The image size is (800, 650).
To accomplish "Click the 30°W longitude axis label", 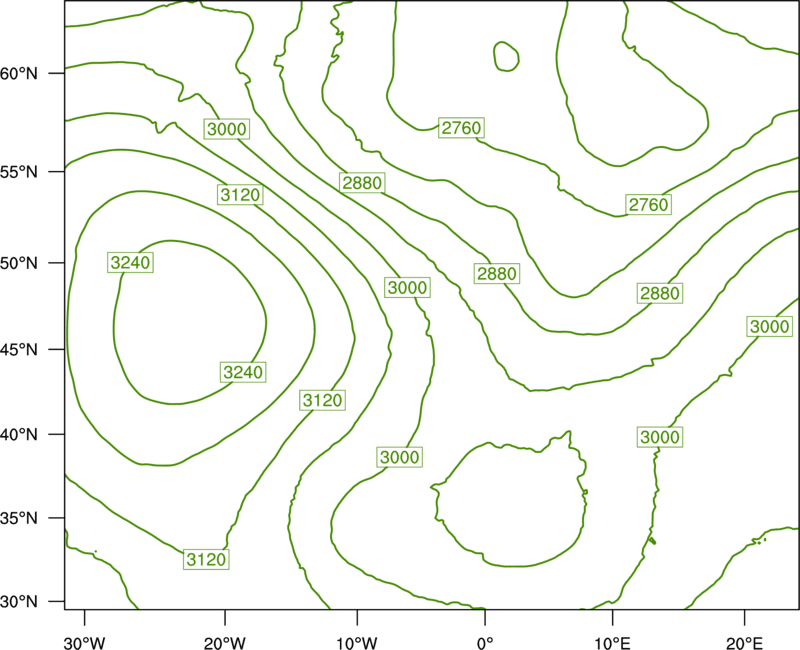I will coord(84,643).
